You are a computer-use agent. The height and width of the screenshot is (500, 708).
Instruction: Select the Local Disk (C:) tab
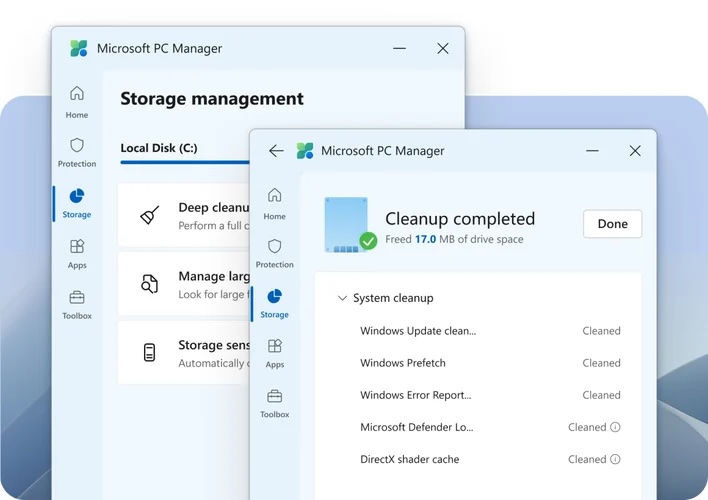pyautogui.click(x=159, y=148)
